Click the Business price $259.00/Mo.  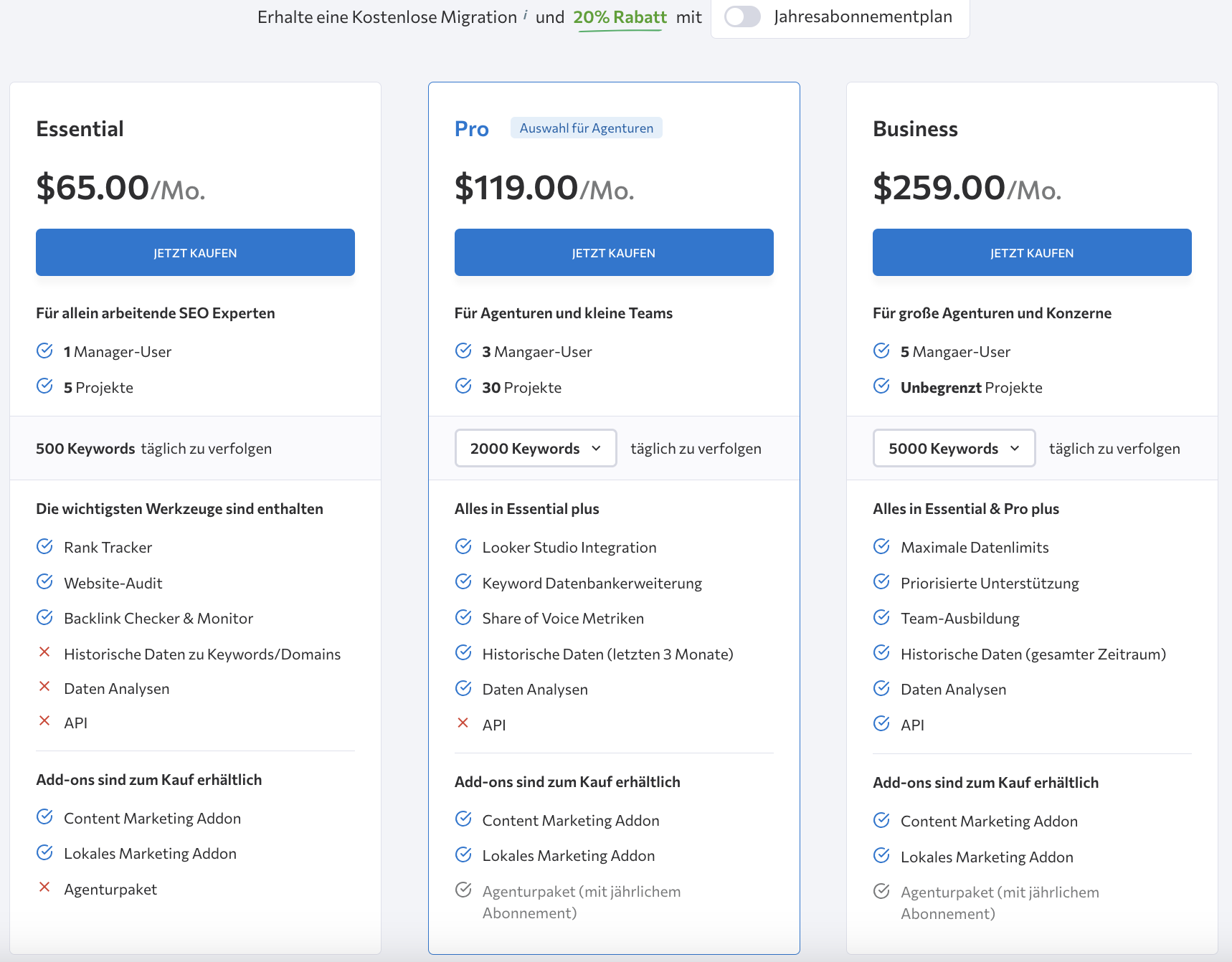point(967,188)
